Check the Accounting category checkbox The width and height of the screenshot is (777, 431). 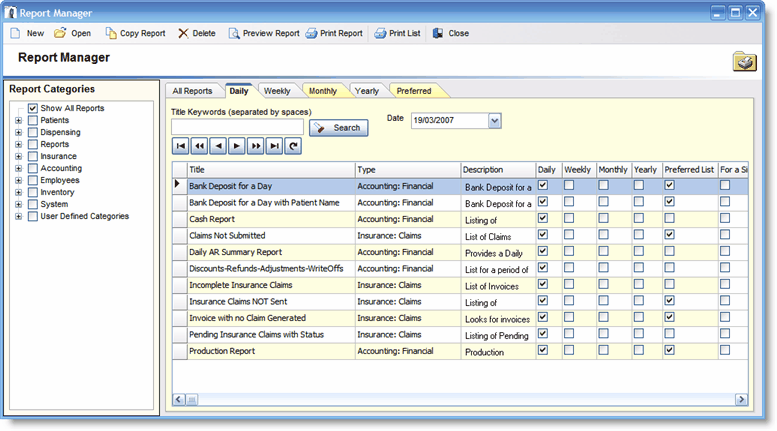point(33,168)
